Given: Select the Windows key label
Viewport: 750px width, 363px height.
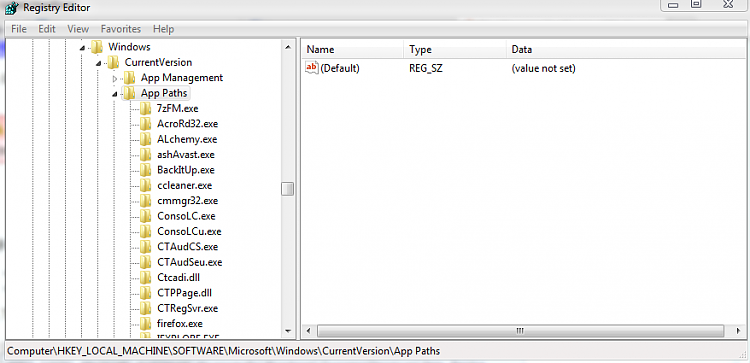Looking at the screenshot, I should 129,47.
